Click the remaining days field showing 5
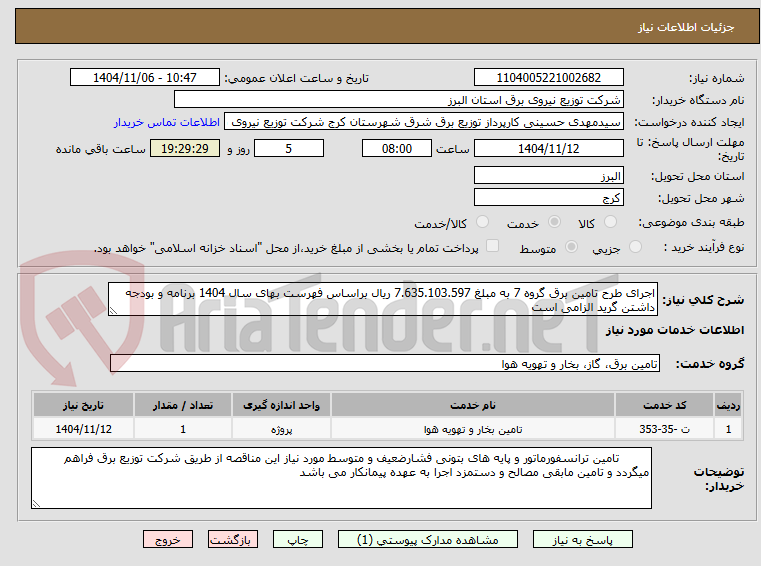 click(289, 149)
